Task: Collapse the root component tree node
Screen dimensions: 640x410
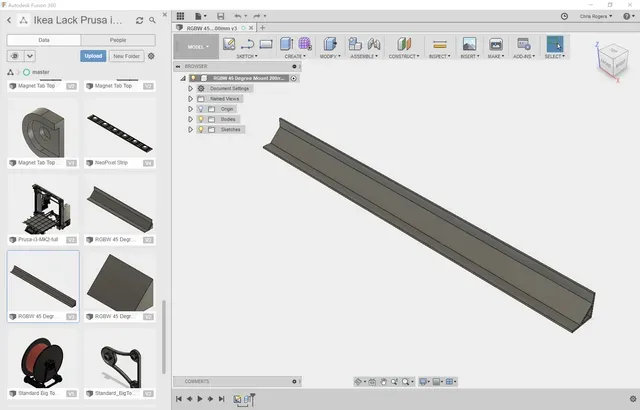Action: (183, 78)
